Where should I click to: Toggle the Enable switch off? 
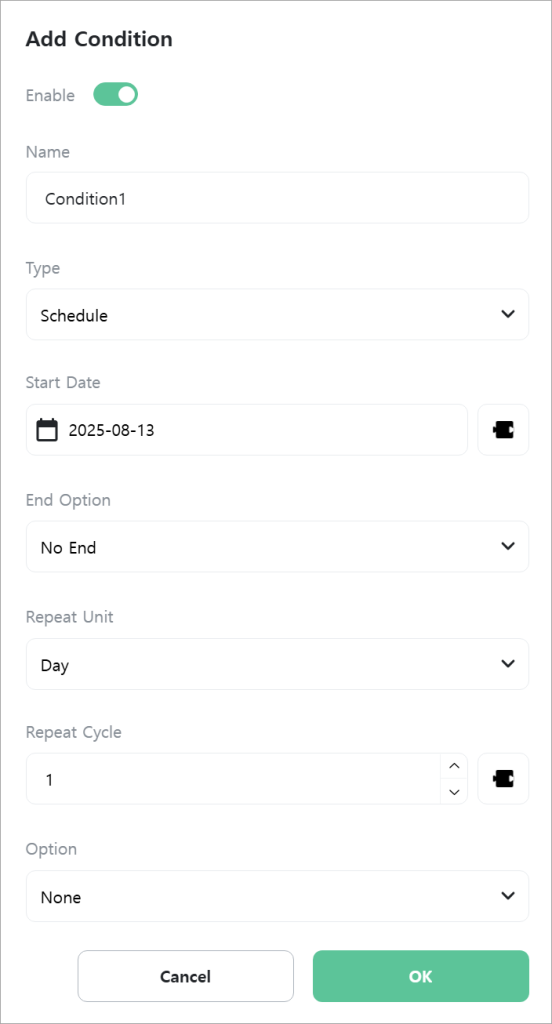click(x=116, y=94)
